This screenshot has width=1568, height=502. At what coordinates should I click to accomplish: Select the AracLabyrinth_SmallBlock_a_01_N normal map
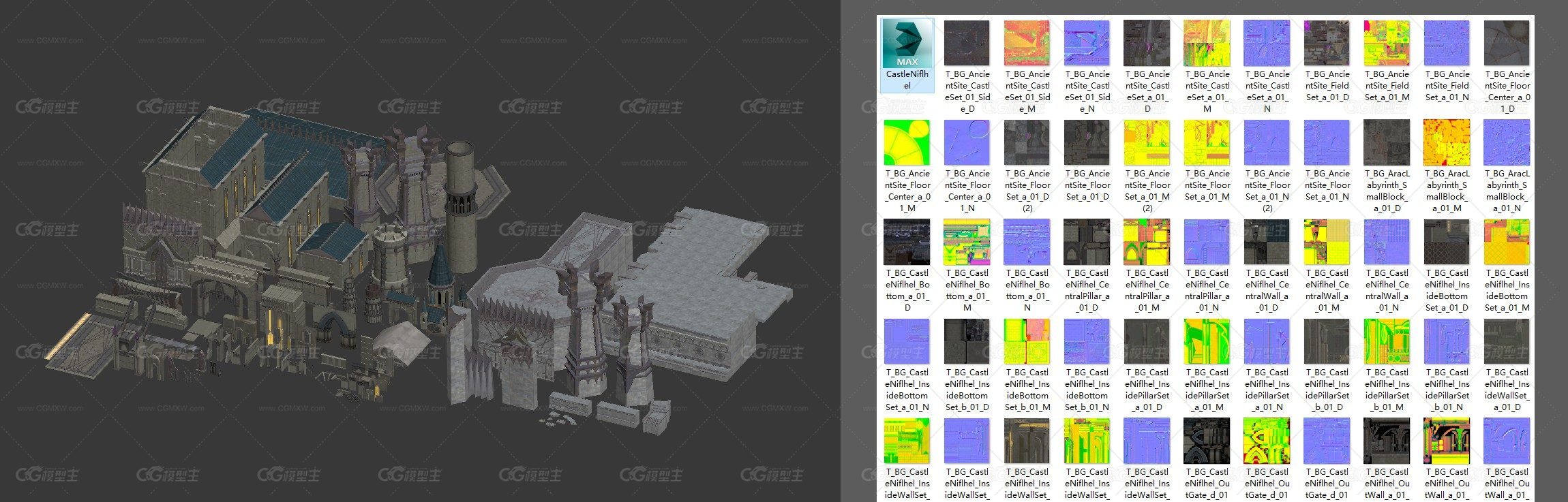pyautogui.click(x=1507, y=143)
